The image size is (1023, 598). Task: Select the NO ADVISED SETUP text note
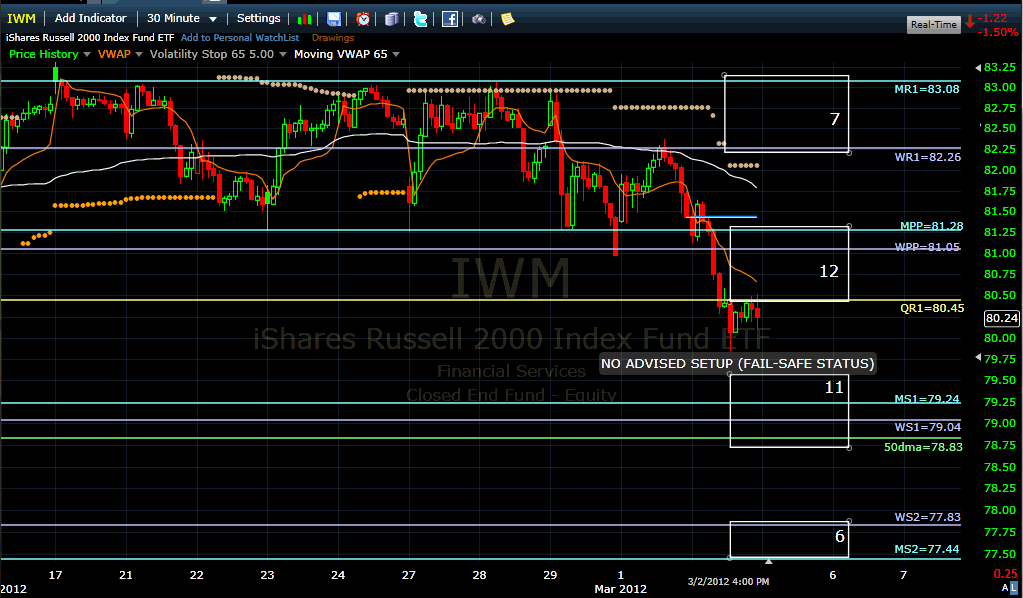(737, 364)
